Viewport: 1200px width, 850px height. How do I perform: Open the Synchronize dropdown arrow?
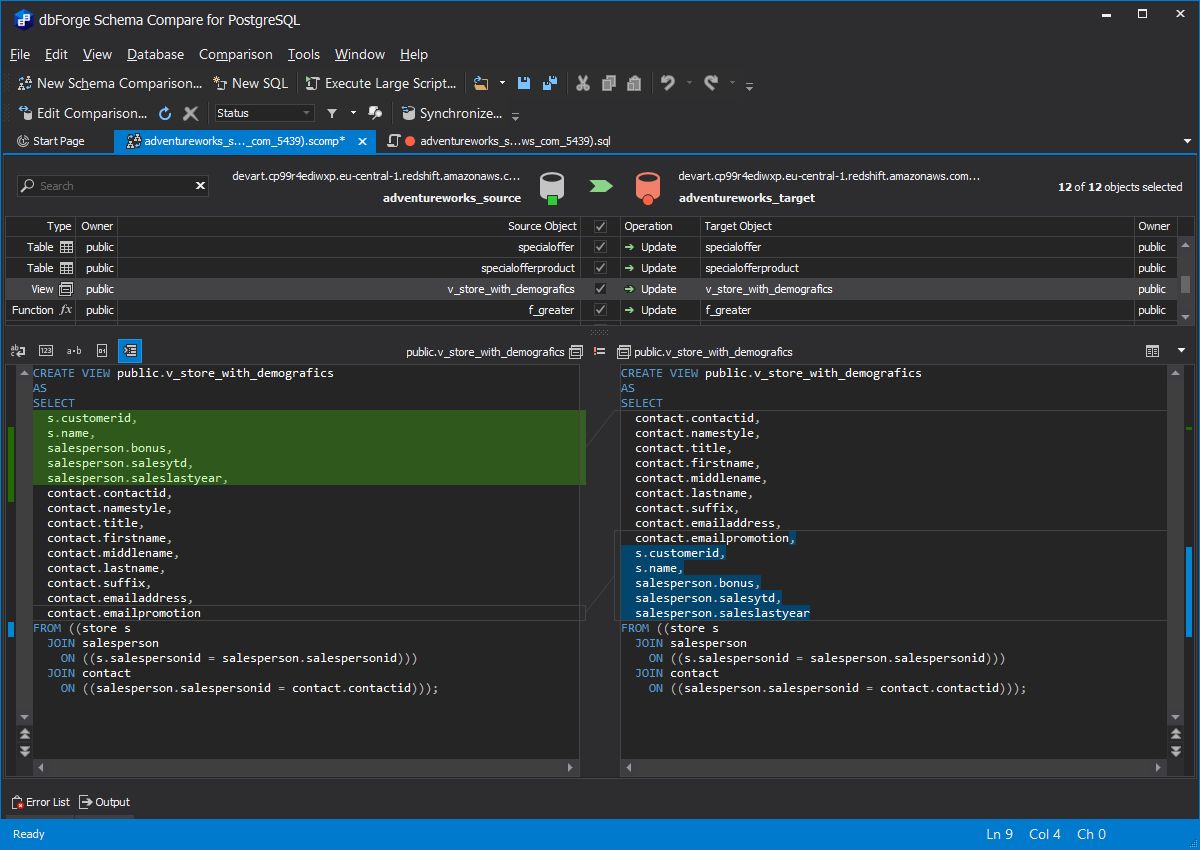pyautogui.click(x=516, y=114)
